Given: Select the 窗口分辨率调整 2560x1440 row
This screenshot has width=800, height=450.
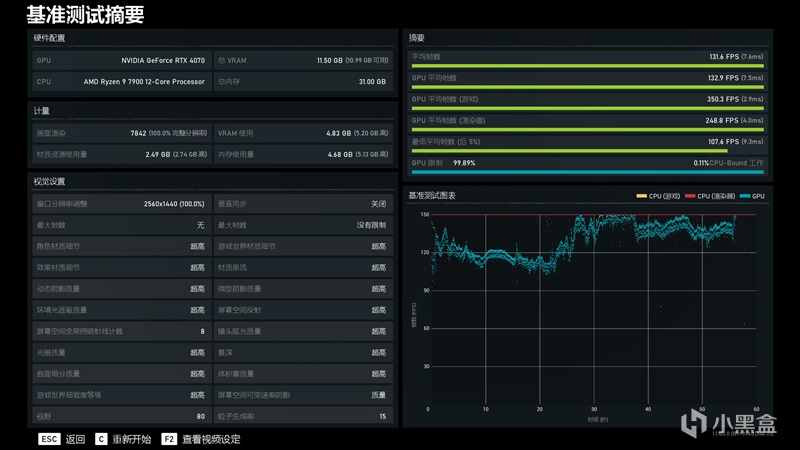Looking at the screenshot, I should click(x=121, y=204).
